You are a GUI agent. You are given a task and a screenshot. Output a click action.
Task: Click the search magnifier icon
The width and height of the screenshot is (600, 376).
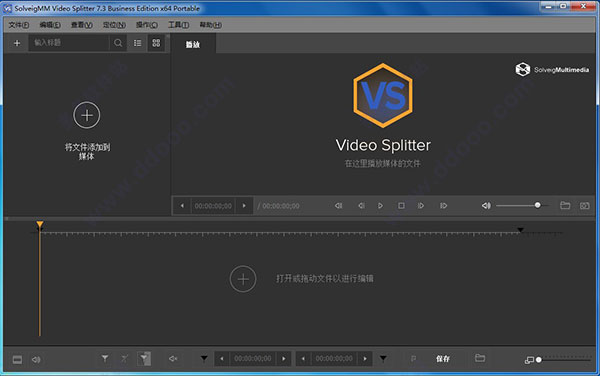(x=118, y=43)
